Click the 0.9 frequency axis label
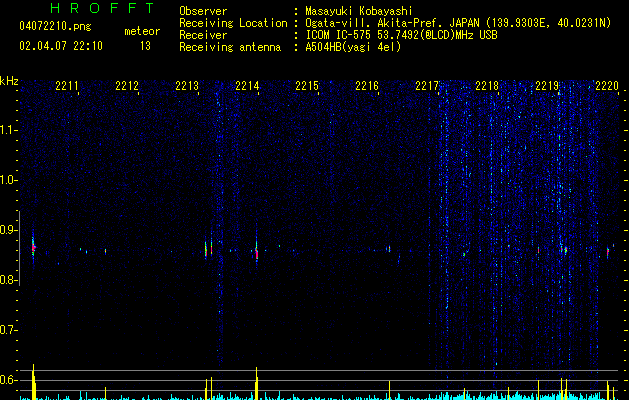This screenshot has height=400, width=629. (7, 230)
